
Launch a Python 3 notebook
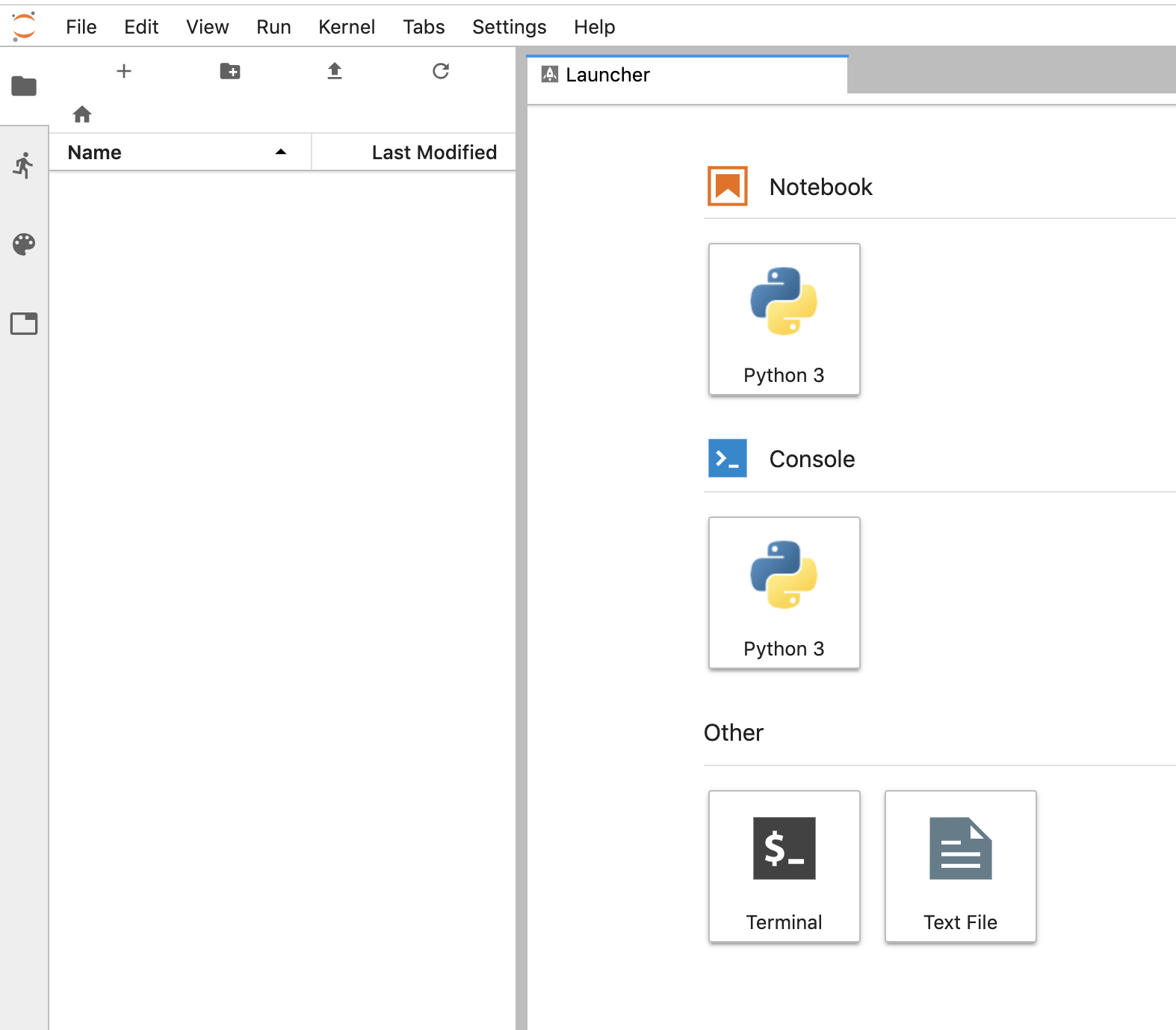pos(784,319)
